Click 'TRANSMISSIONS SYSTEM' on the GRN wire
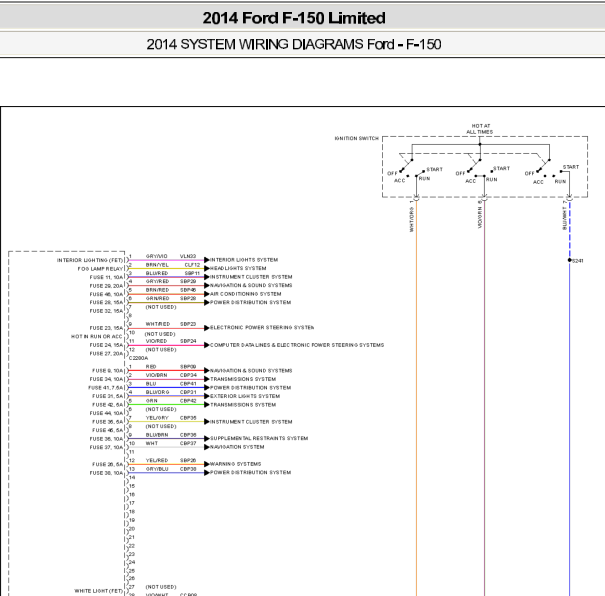 click(x=243, y=405)
